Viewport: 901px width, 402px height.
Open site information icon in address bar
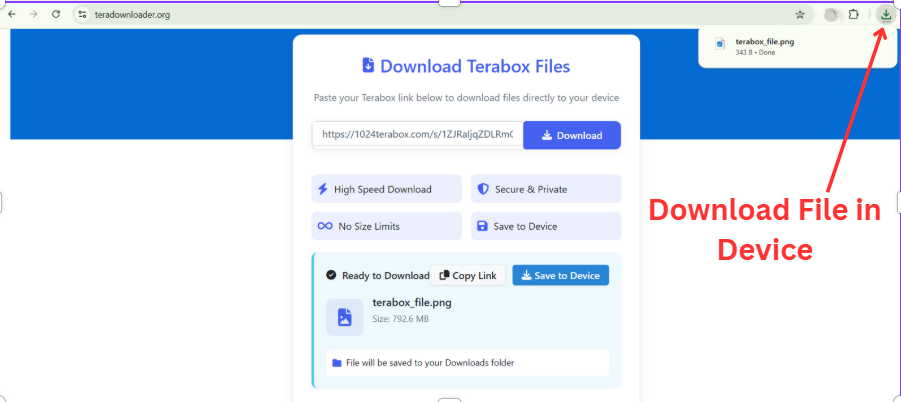coord(82,15)
